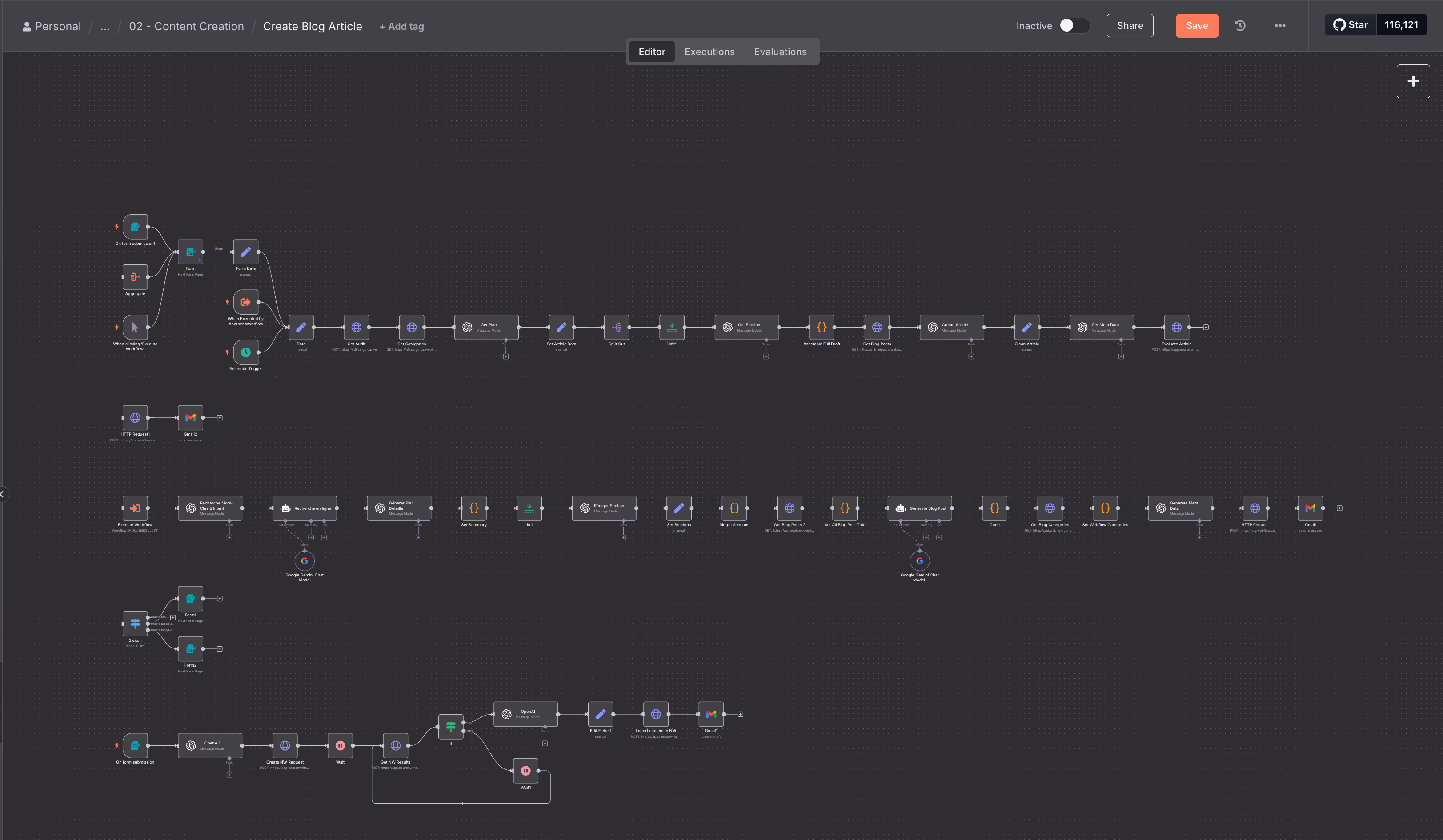Select the Wait1 pause node

[525, 771]
